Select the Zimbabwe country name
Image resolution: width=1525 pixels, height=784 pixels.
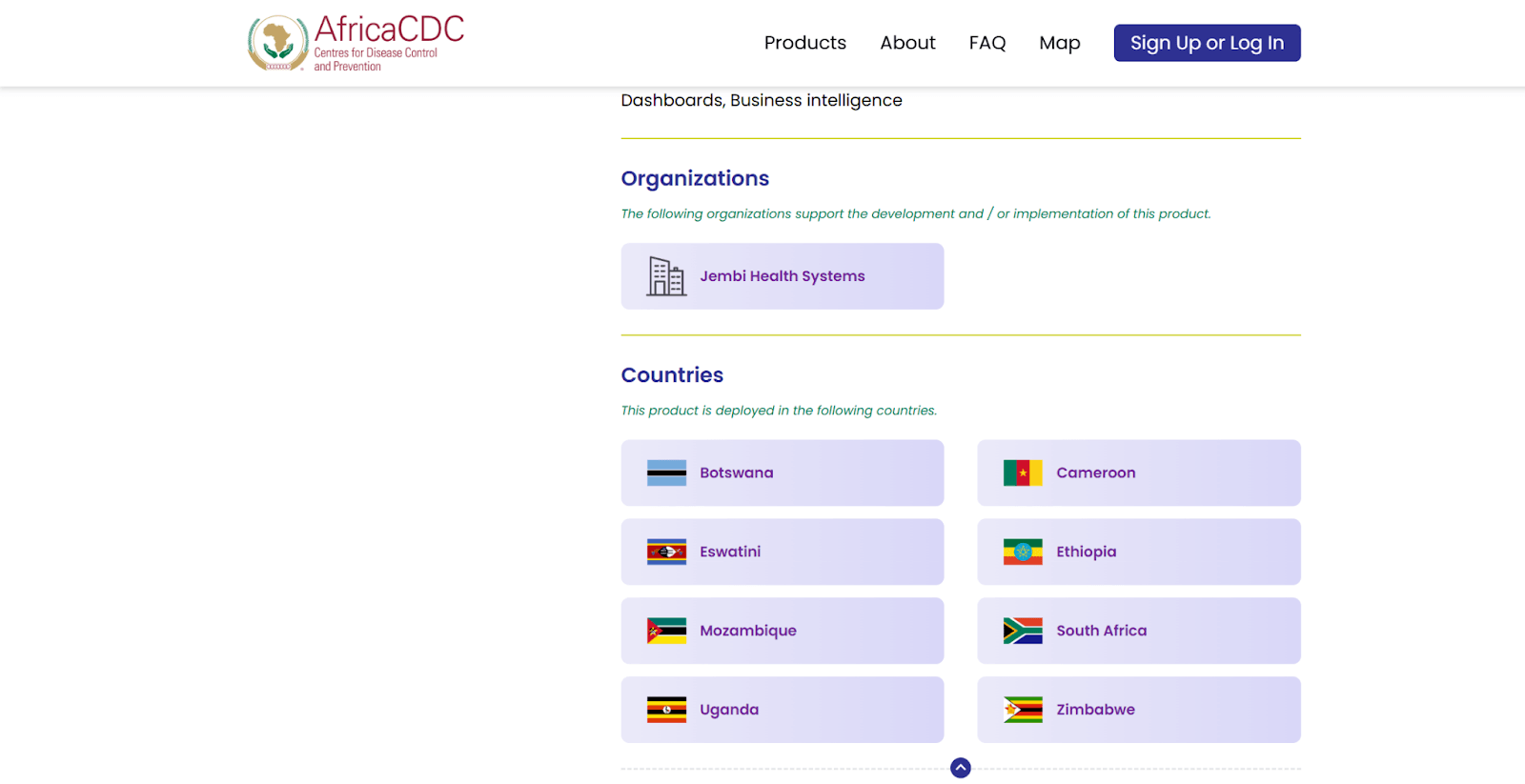pos(1096,710)
